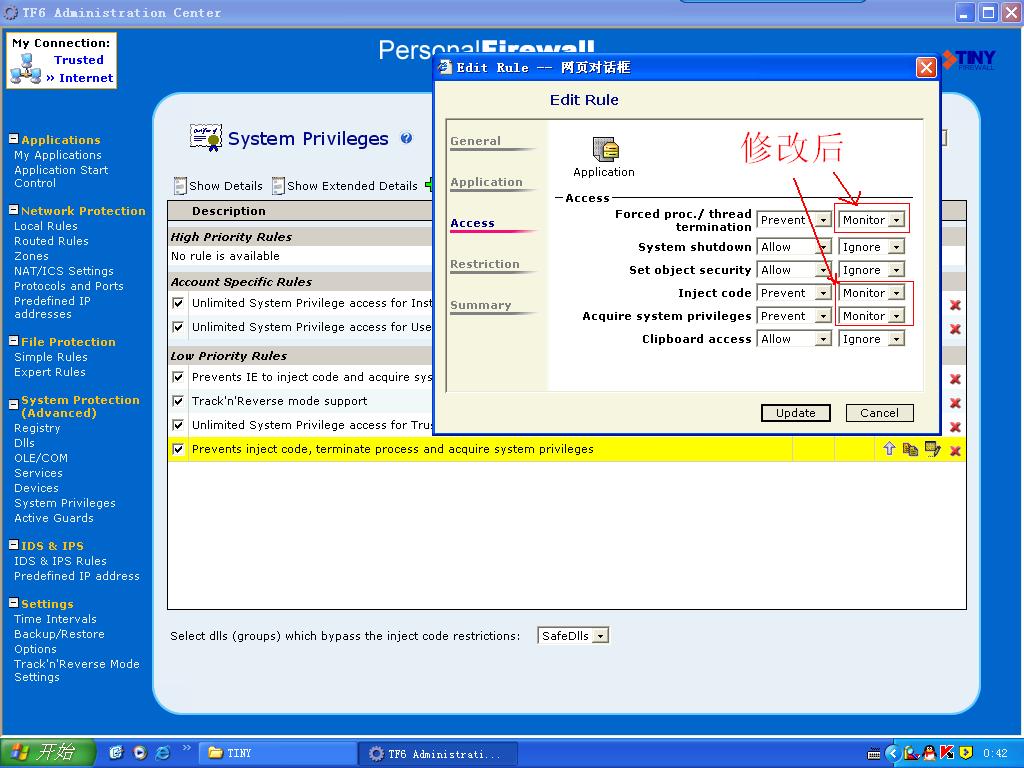Delete the Prevents inject code rule
The image size is (1024, 768).
(955, 450)
